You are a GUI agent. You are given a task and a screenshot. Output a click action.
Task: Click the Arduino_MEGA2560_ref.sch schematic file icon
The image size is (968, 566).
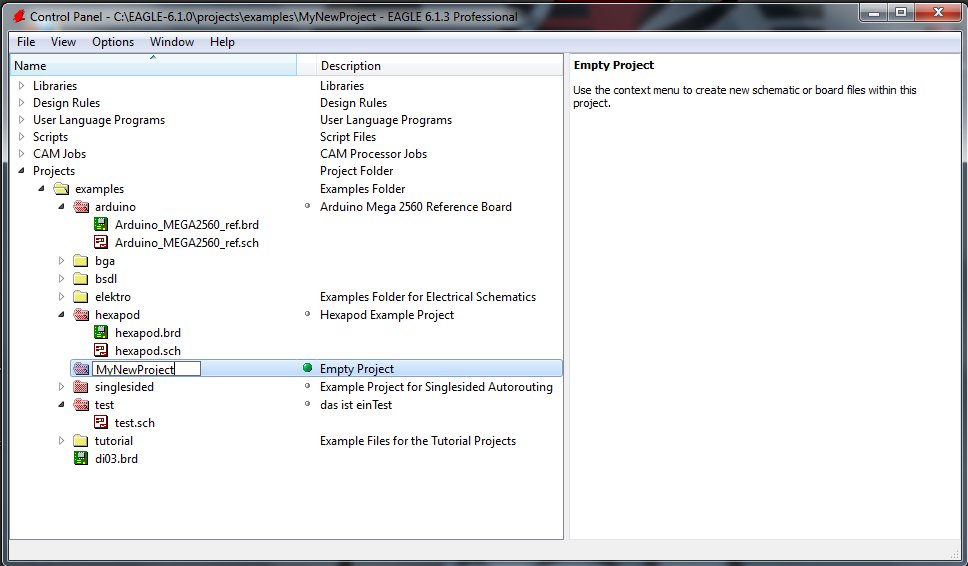coord(101,243)
